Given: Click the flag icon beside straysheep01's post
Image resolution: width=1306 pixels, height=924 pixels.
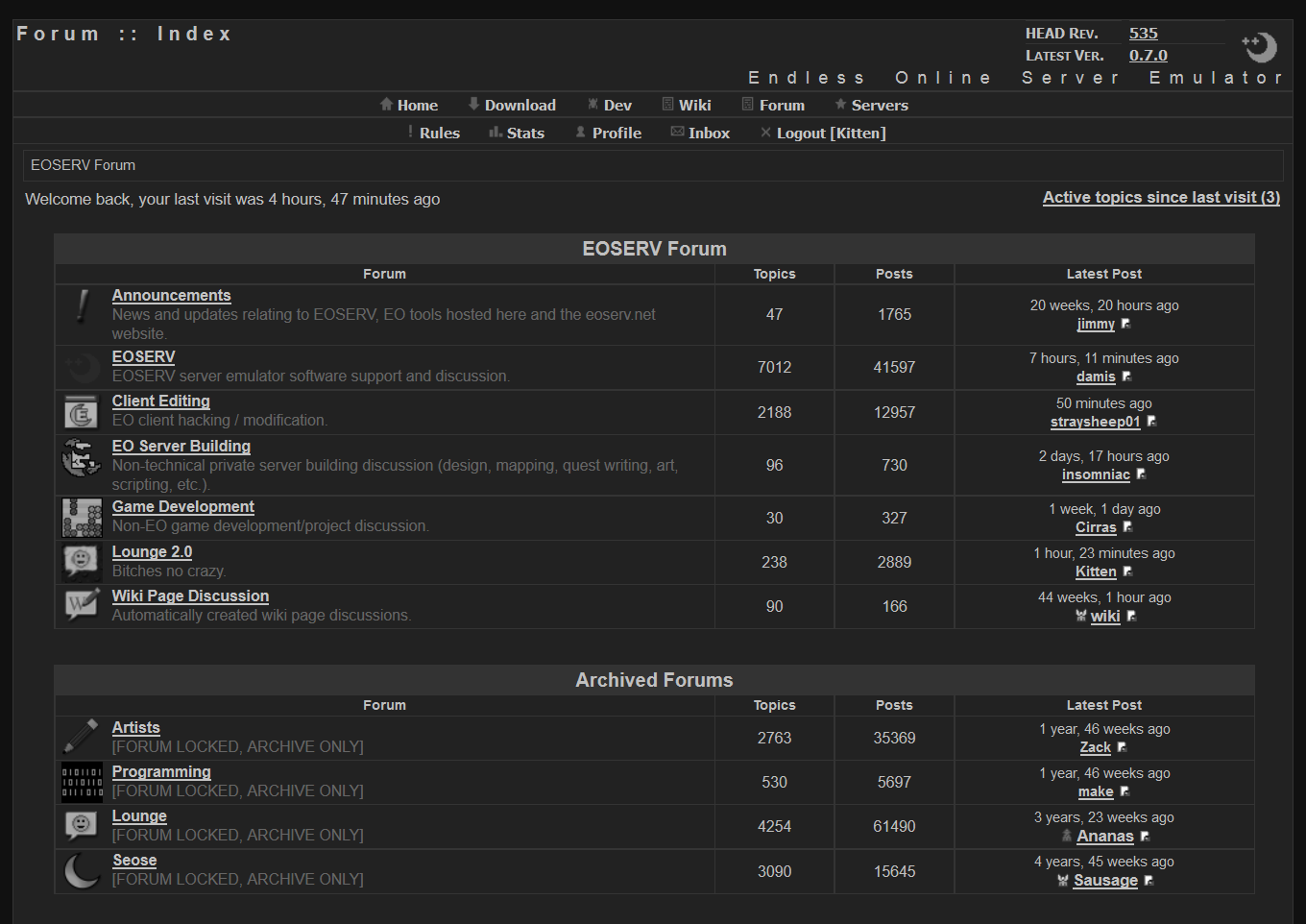Looking at the screenshot, I should point(1151,421).
